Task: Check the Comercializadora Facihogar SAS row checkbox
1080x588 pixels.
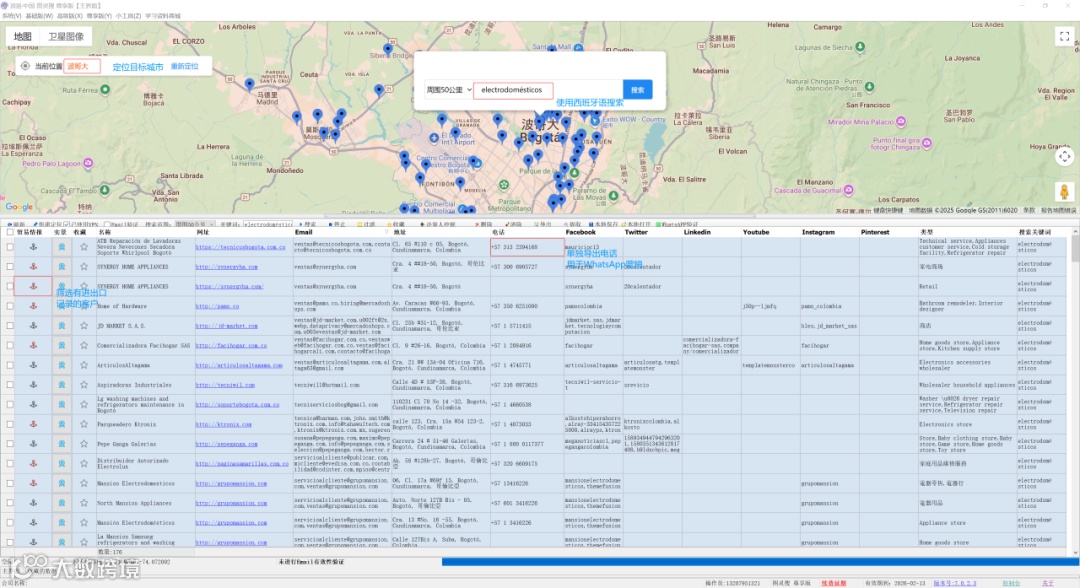Action: click(10, 345)
